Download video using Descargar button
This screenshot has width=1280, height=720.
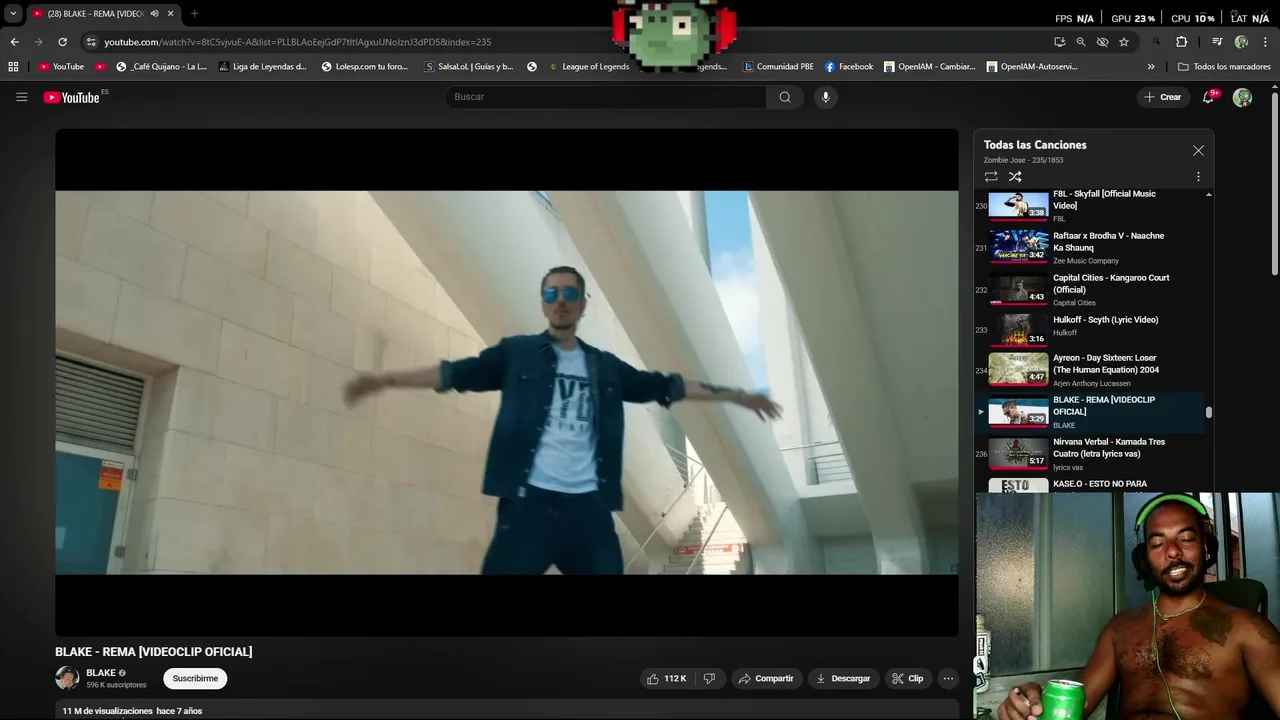[843, 678]
